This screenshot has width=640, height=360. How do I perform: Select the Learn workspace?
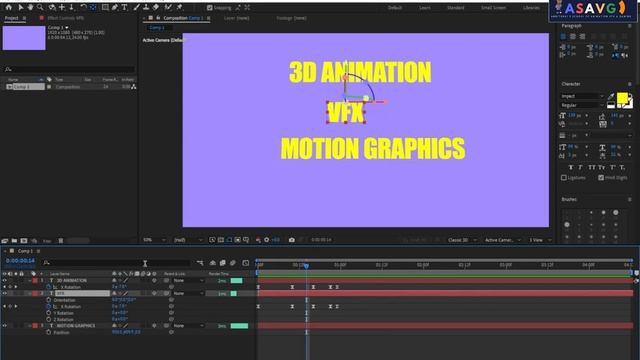coord(424,8)
